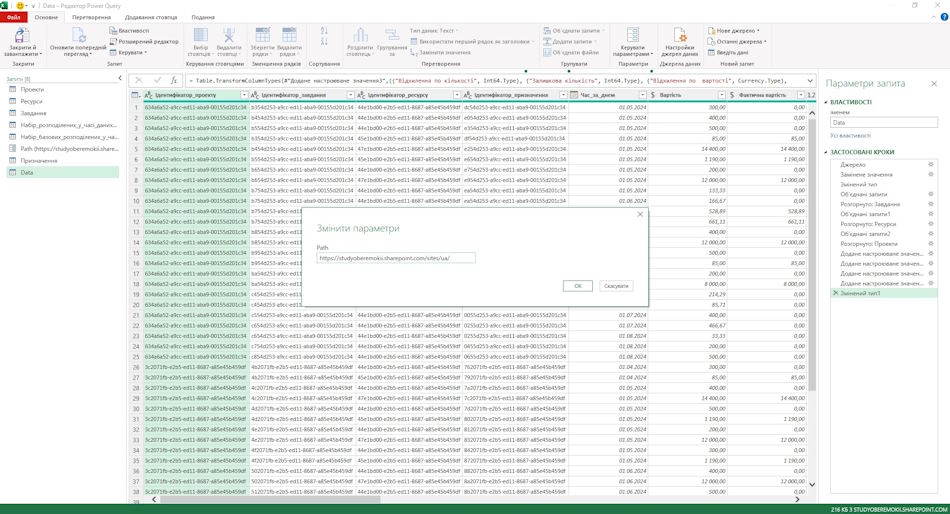Image resolution: width=950 pixels, height=514 pixels.
Task: Switch to the Основне ribbon tab
Action: coord(46,17)
